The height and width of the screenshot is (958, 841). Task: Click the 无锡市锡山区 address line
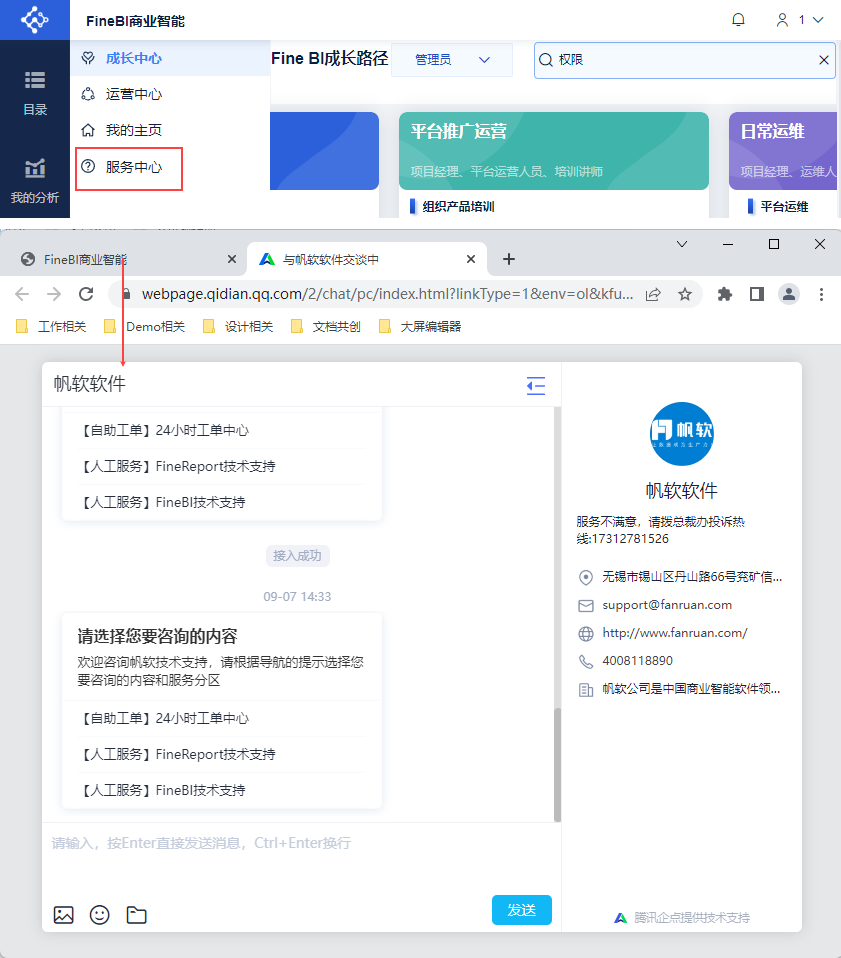692,577
